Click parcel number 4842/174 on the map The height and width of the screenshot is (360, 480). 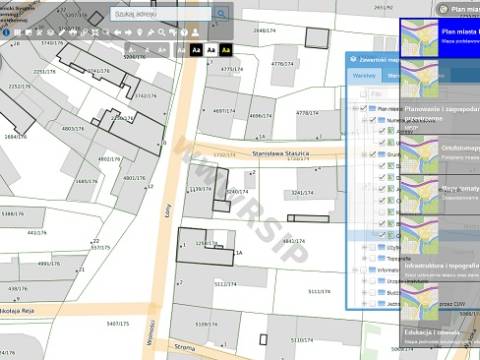tap(294, 241)
